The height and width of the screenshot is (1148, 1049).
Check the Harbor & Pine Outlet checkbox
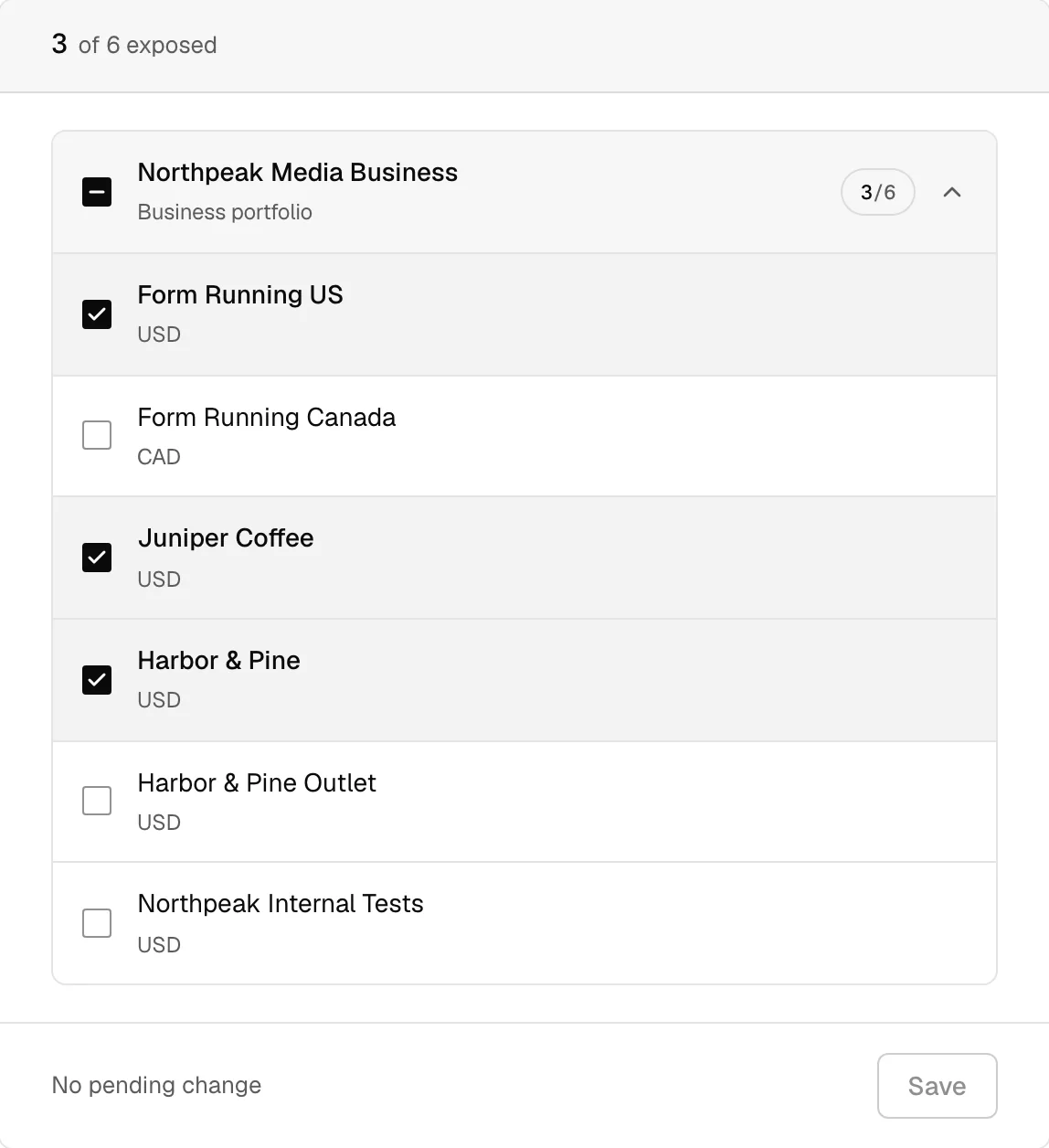pos(97,801)
